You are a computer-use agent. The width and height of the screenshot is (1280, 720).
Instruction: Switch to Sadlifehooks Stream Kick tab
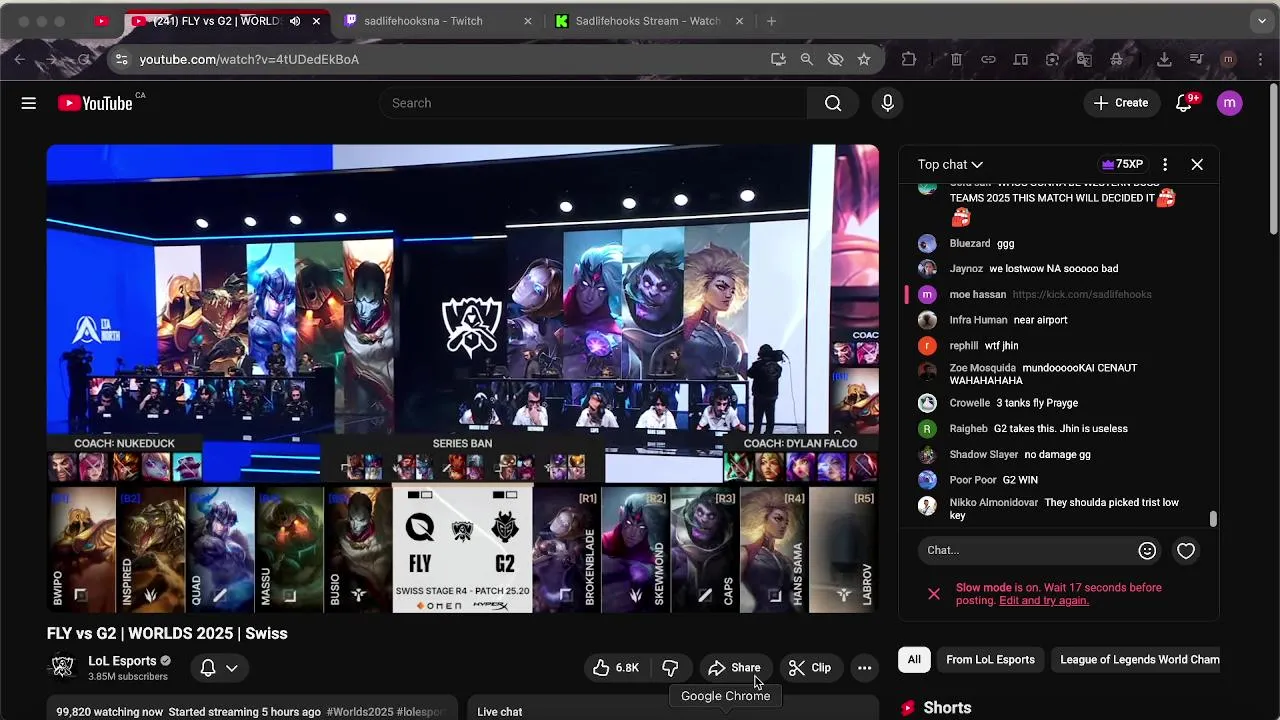648,21
